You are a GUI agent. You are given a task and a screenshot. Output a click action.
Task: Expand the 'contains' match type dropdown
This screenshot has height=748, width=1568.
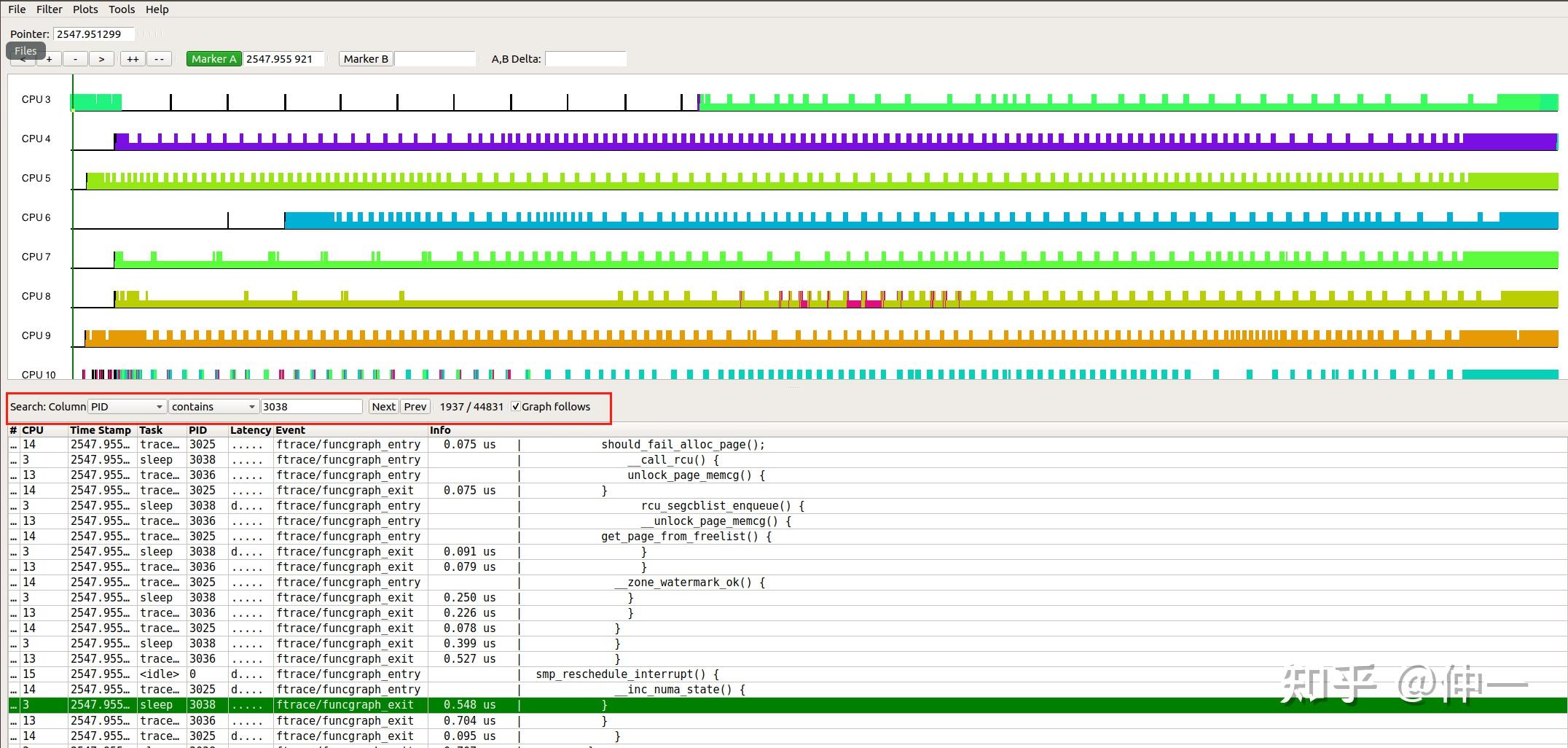click(213, 407)
